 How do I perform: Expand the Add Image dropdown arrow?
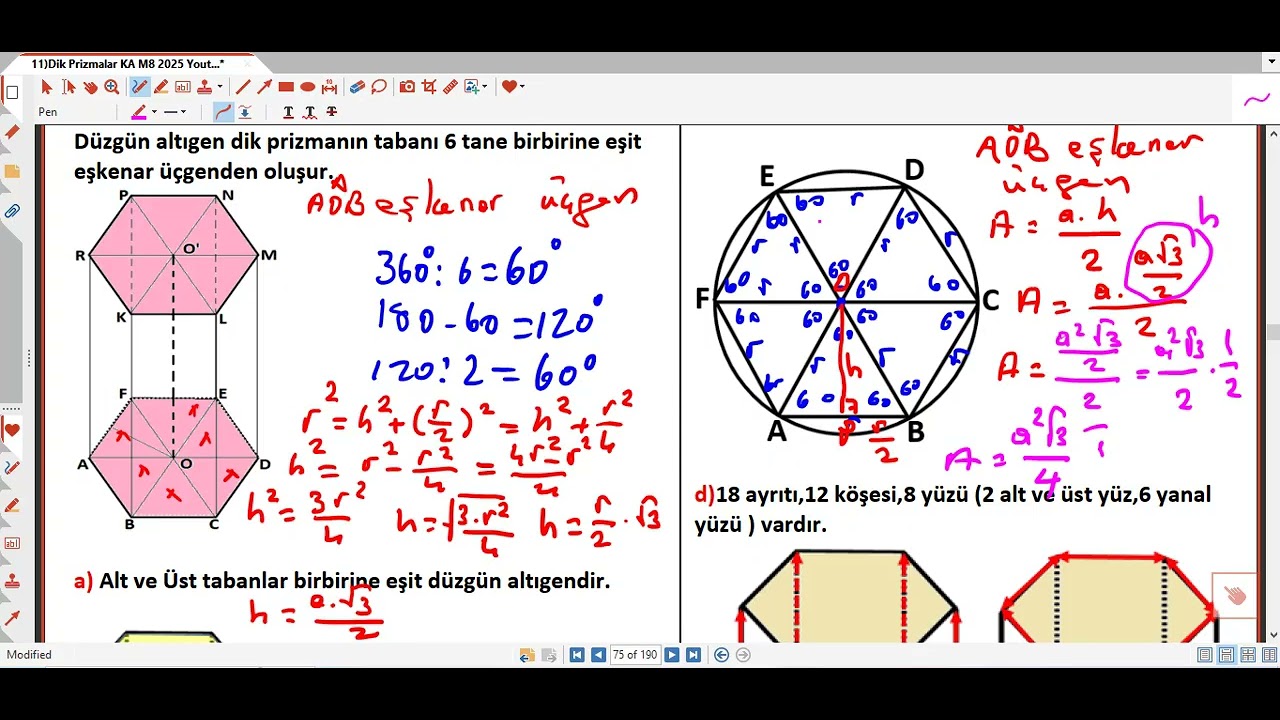[485, 87]
